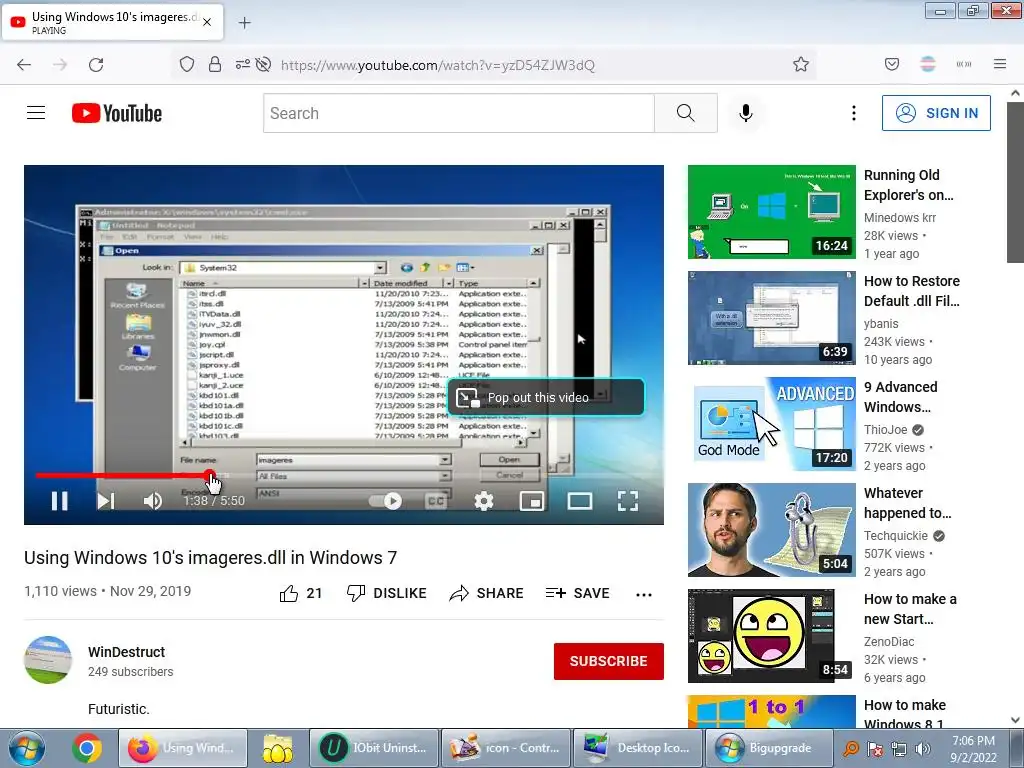Viewport: 1024px width, 768px height.
Task: Open system tray volume icon
Action: click(922, 749)
